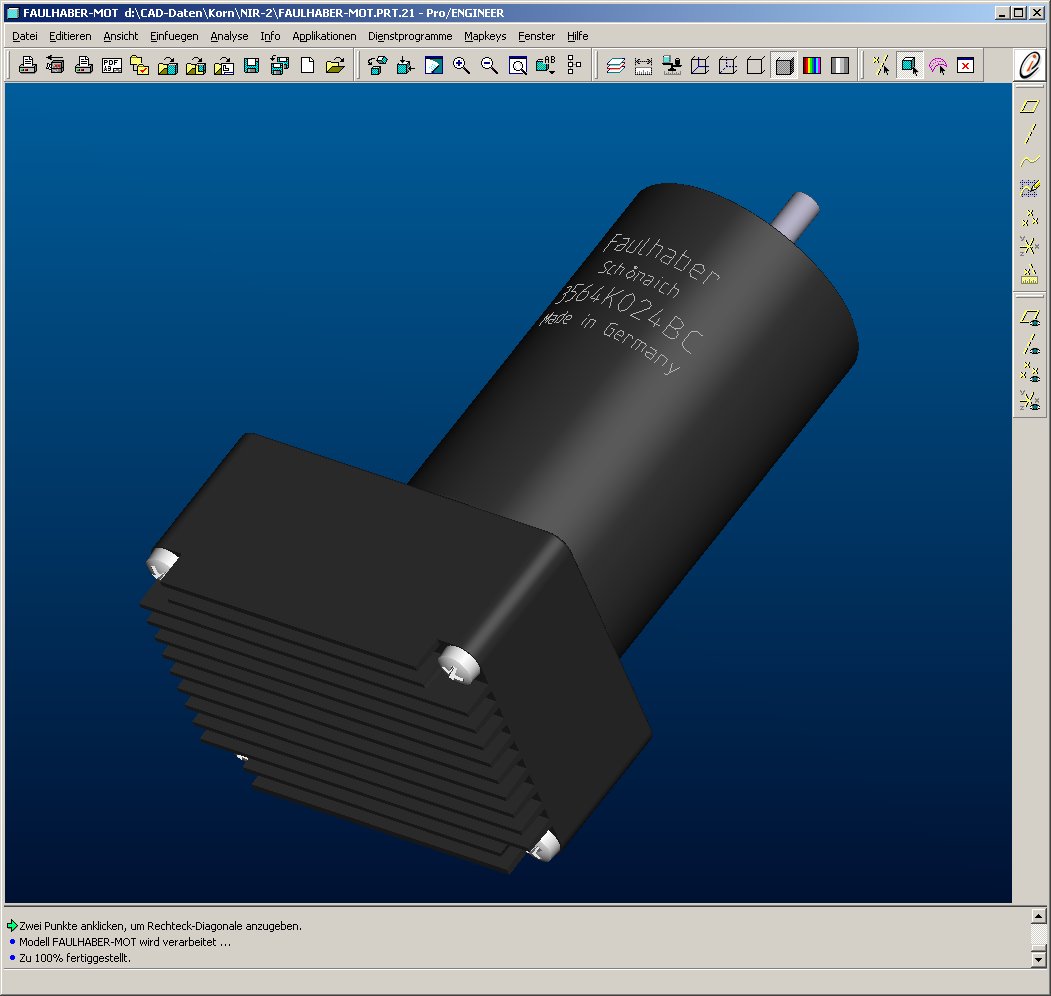Open a file with the yellow folder icon
The height and width of the screenshot is (996, 1051).
(335, 65)
